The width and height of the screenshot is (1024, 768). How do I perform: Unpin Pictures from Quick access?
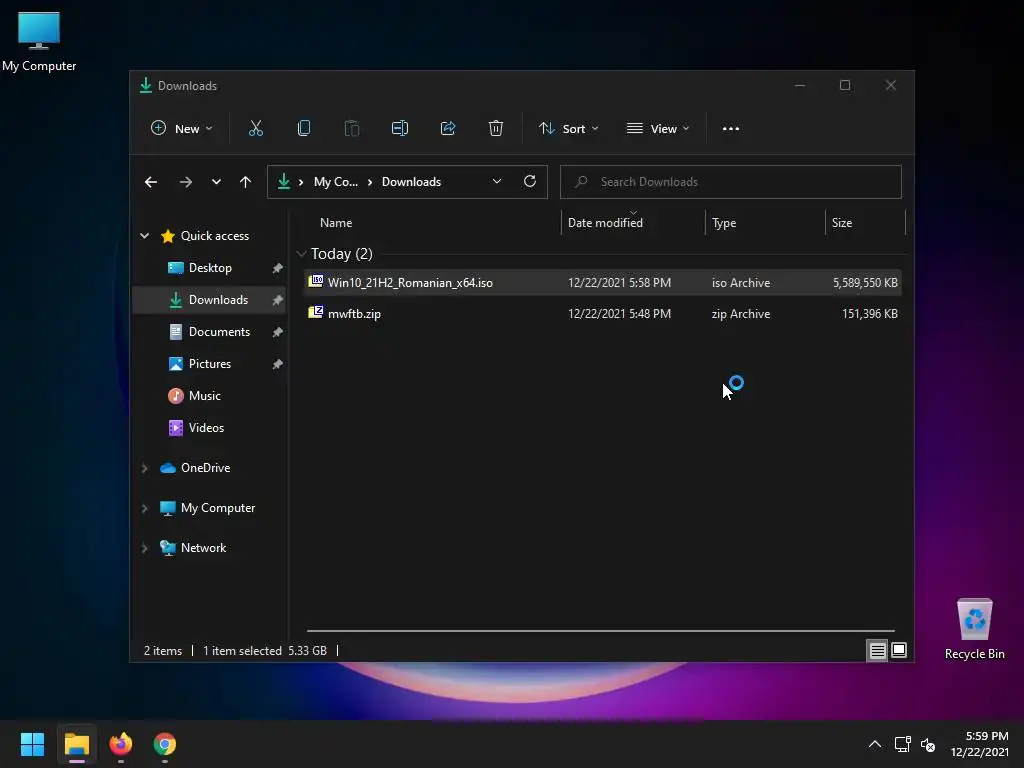coord(278,364)
